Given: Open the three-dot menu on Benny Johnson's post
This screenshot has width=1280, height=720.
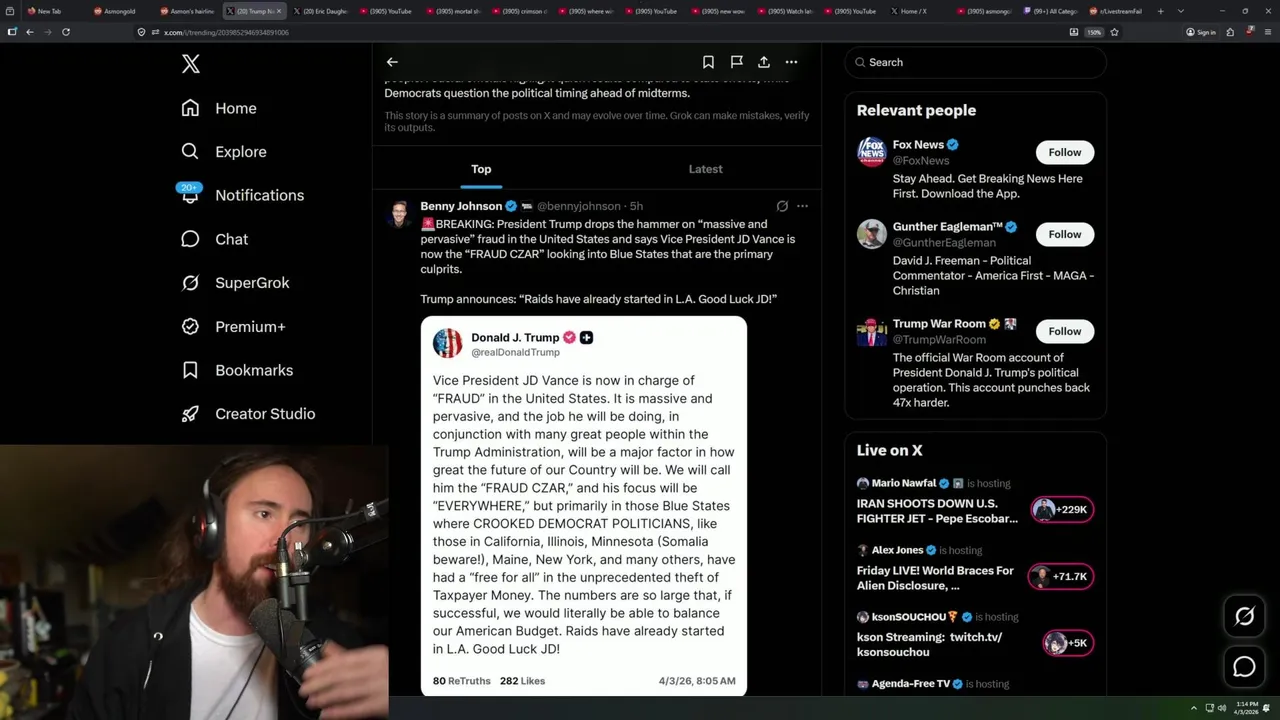Looking at the screenshot, I should coord(802,206).
